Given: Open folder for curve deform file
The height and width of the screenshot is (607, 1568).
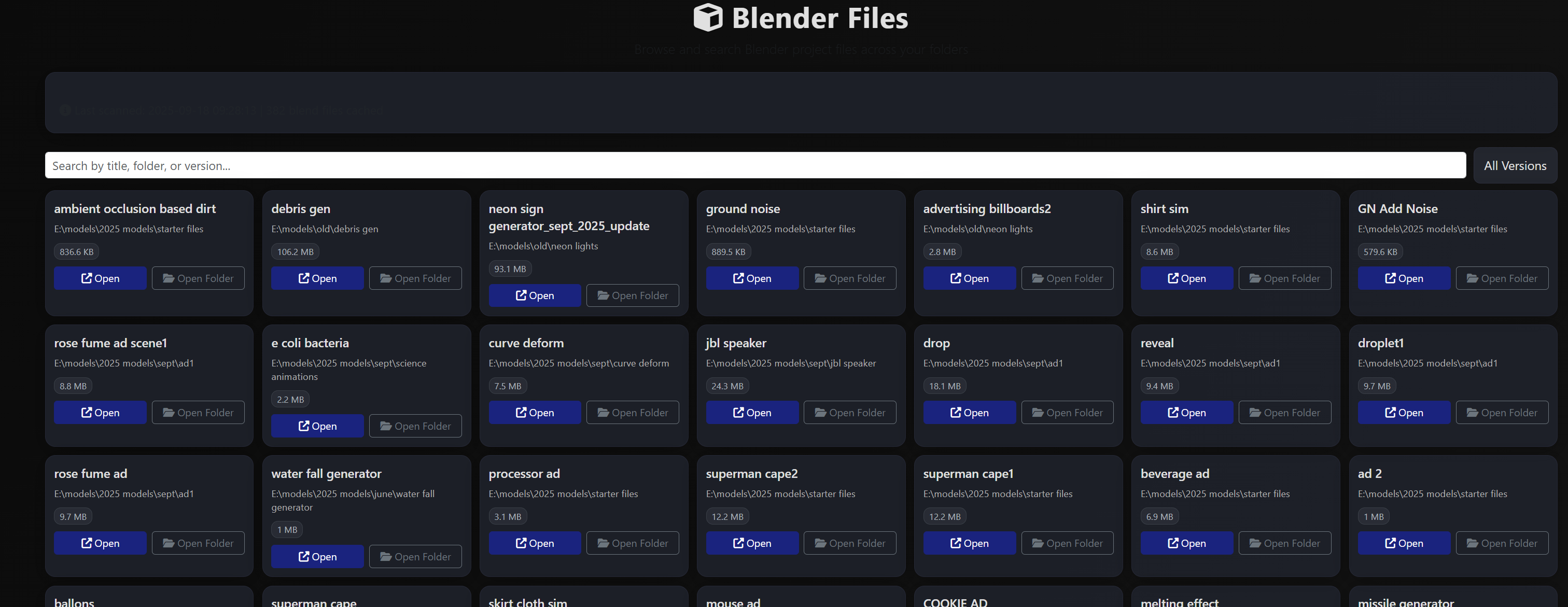Looking at the screenshot, I should click(x=633, y=413).
